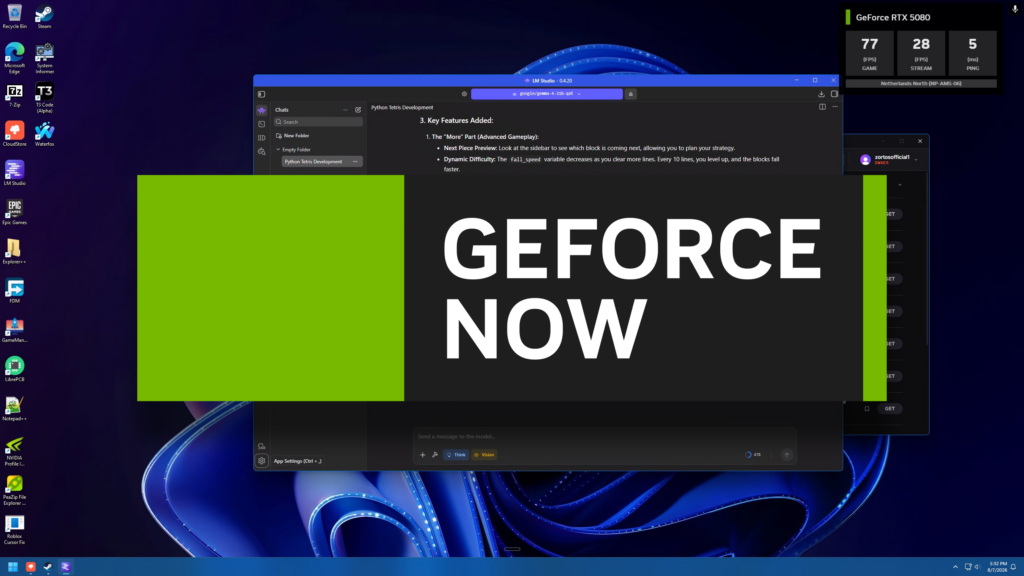This screenshot has width=1024, height=576.
Task: Open the Roblox Cursor Fix desktop icon
Action: tap(14, 530)
